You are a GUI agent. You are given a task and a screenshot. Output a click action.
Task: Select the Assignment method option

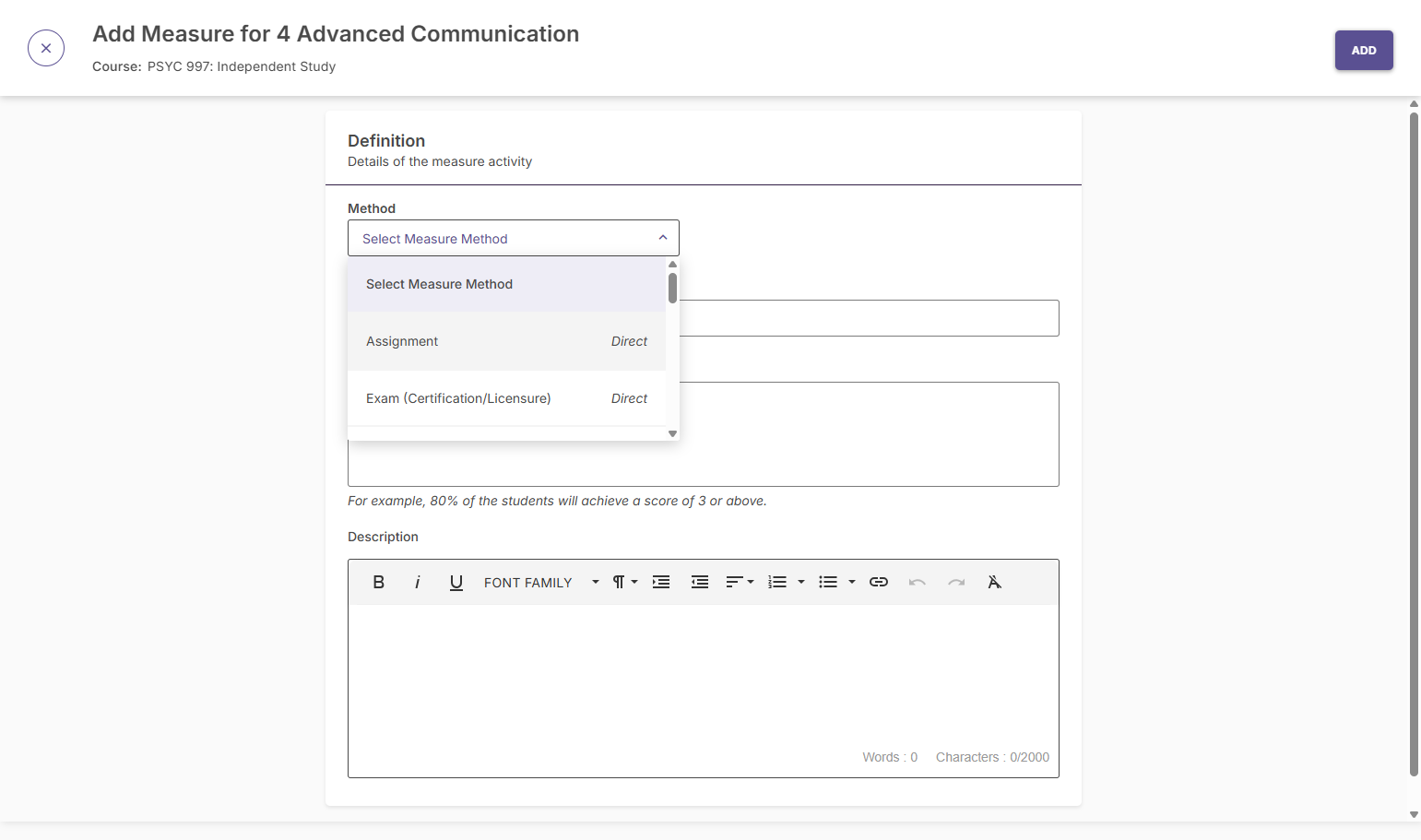point(506,341)
